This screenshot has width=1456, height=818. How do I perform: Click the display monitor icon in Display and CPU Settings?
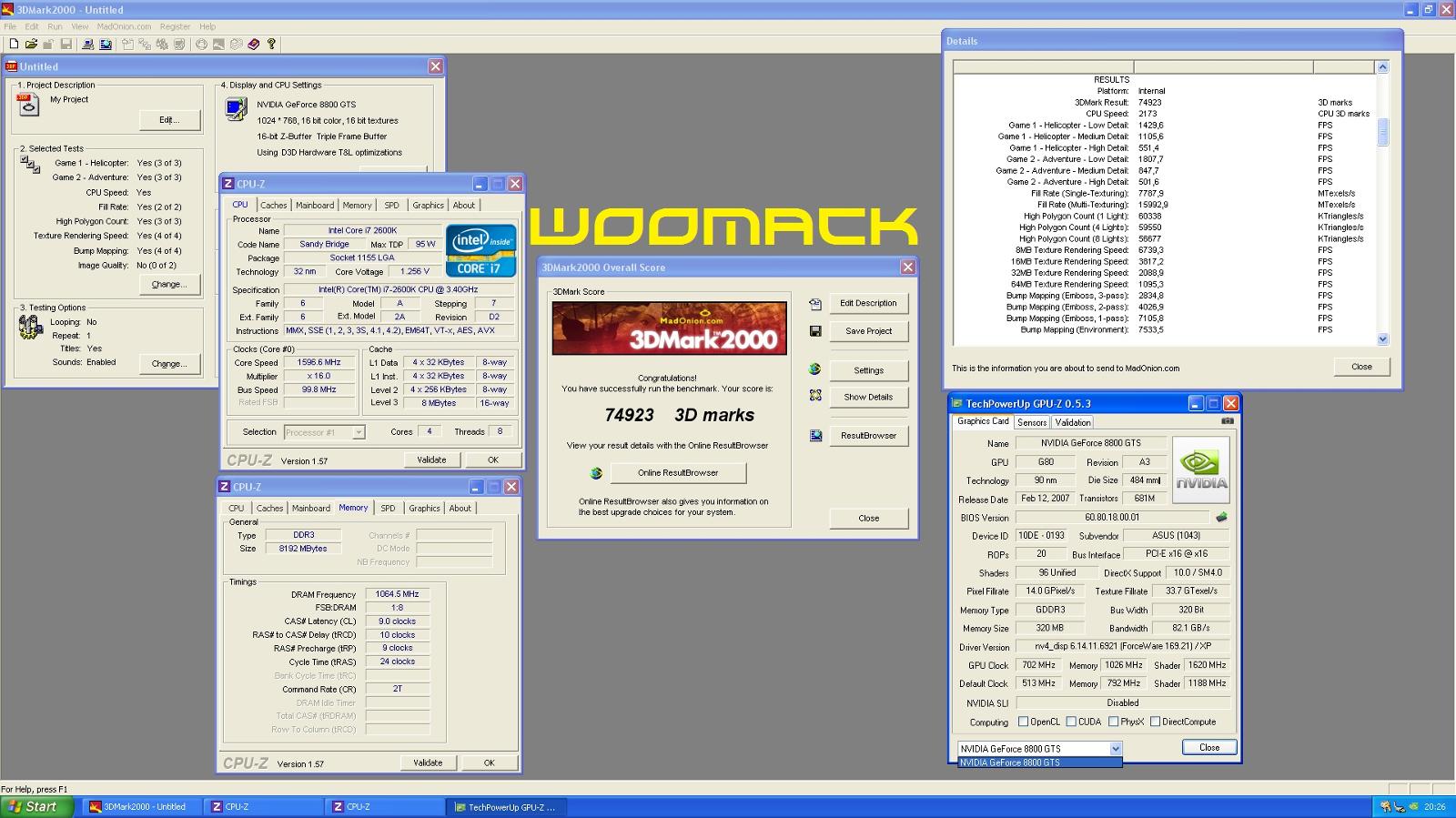(x=236, y=109)
